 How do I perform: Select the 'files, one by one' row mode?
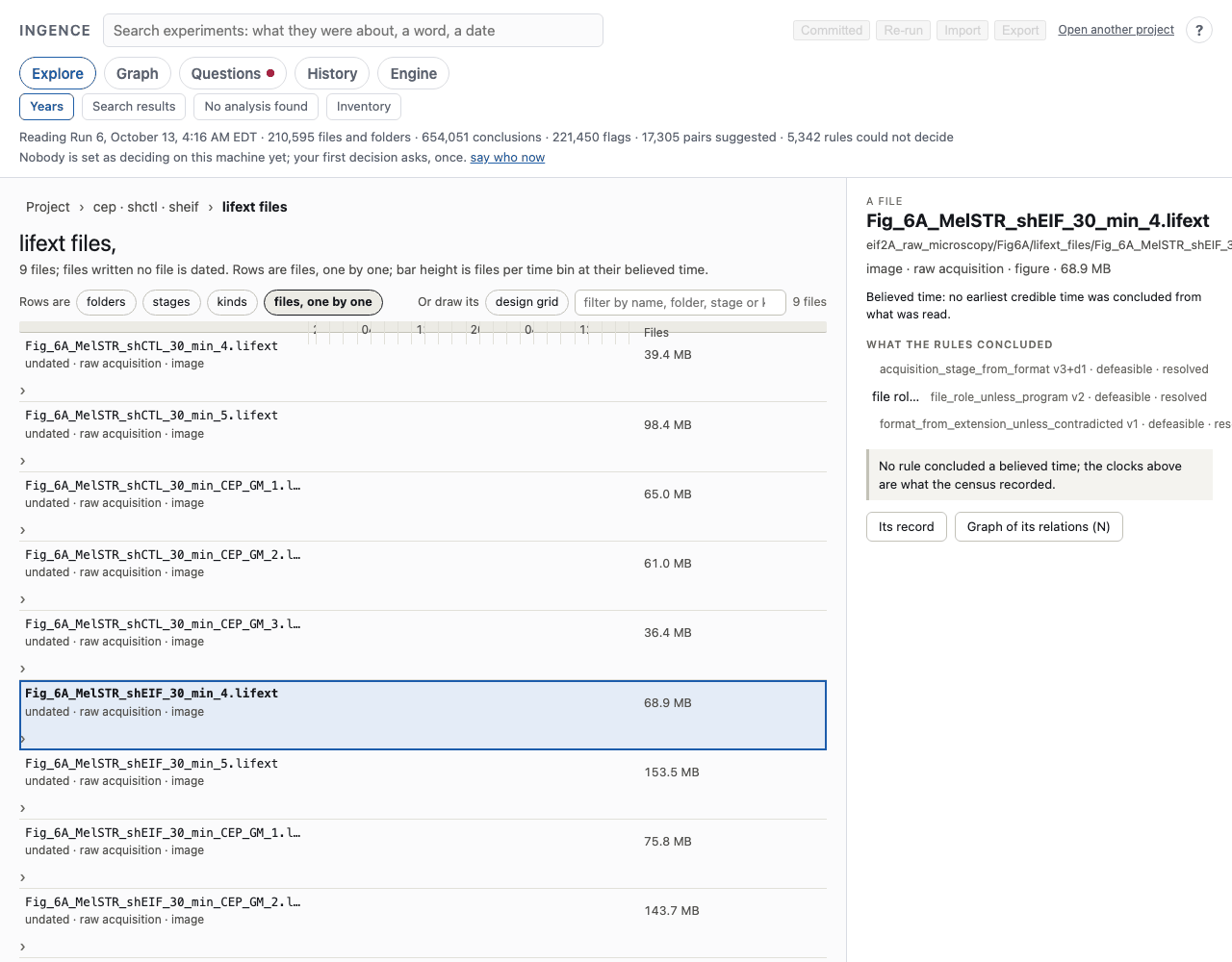click(x=323, y=302)
